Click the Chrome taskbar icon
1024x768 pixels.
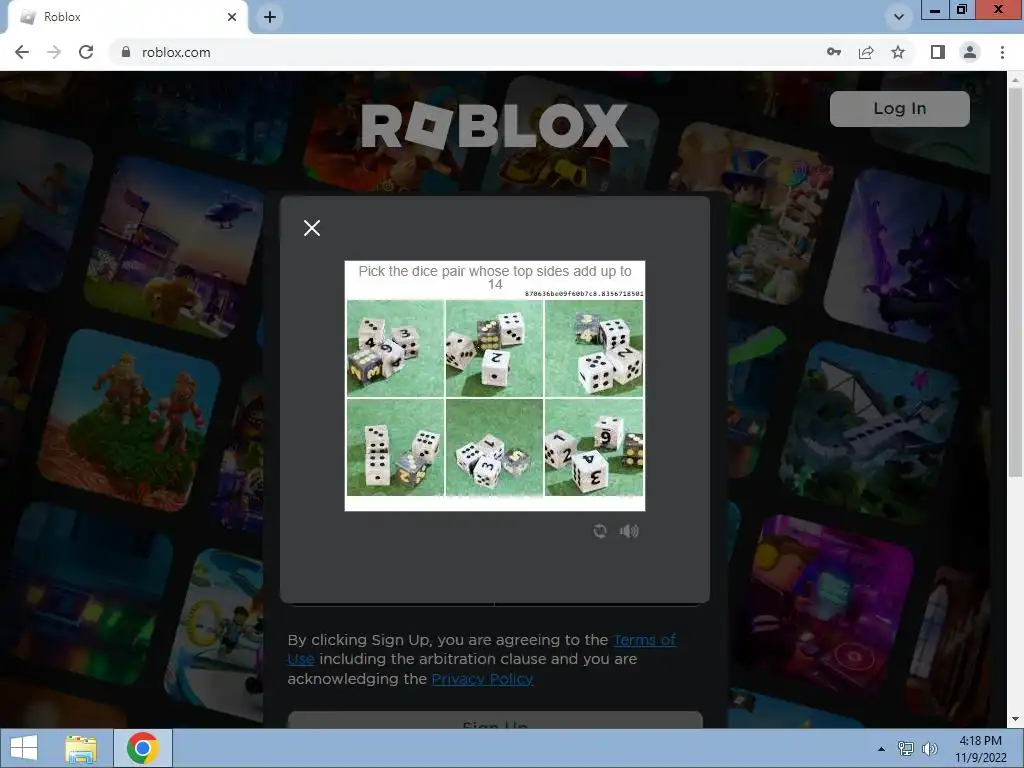coord(143,748)
